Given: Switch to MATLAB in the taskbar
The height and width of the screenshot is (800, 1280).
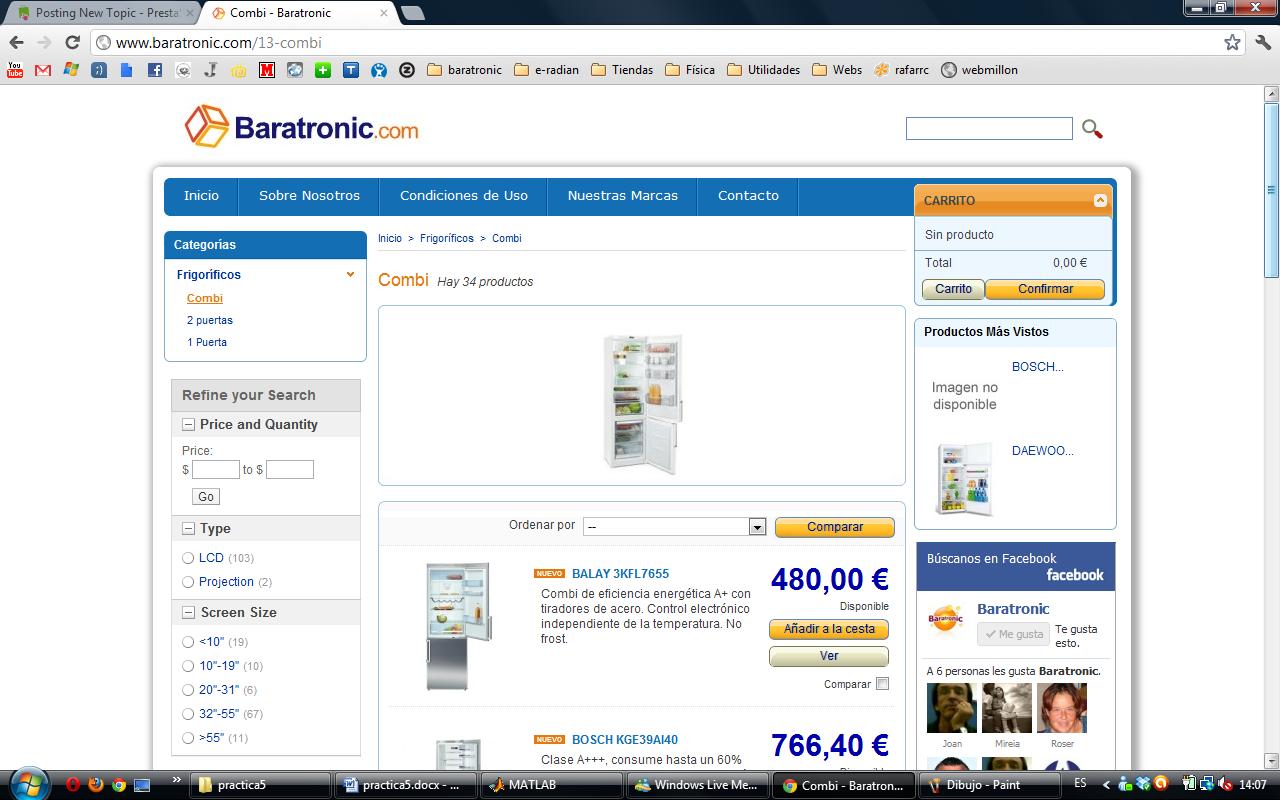Looking at the screenshot, I should 554,785.
